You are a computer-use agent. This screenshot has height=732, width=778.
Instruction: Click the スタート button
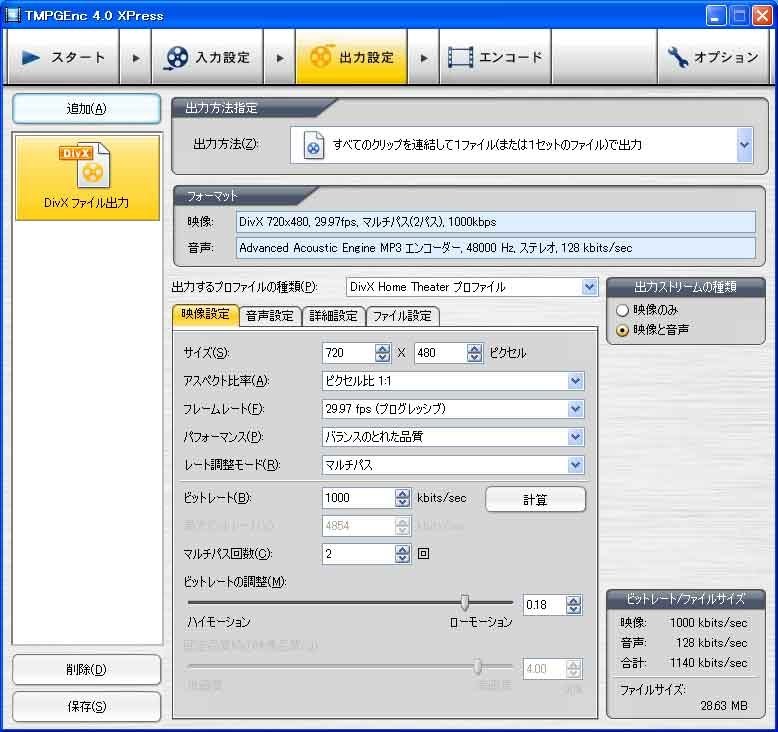63,57
